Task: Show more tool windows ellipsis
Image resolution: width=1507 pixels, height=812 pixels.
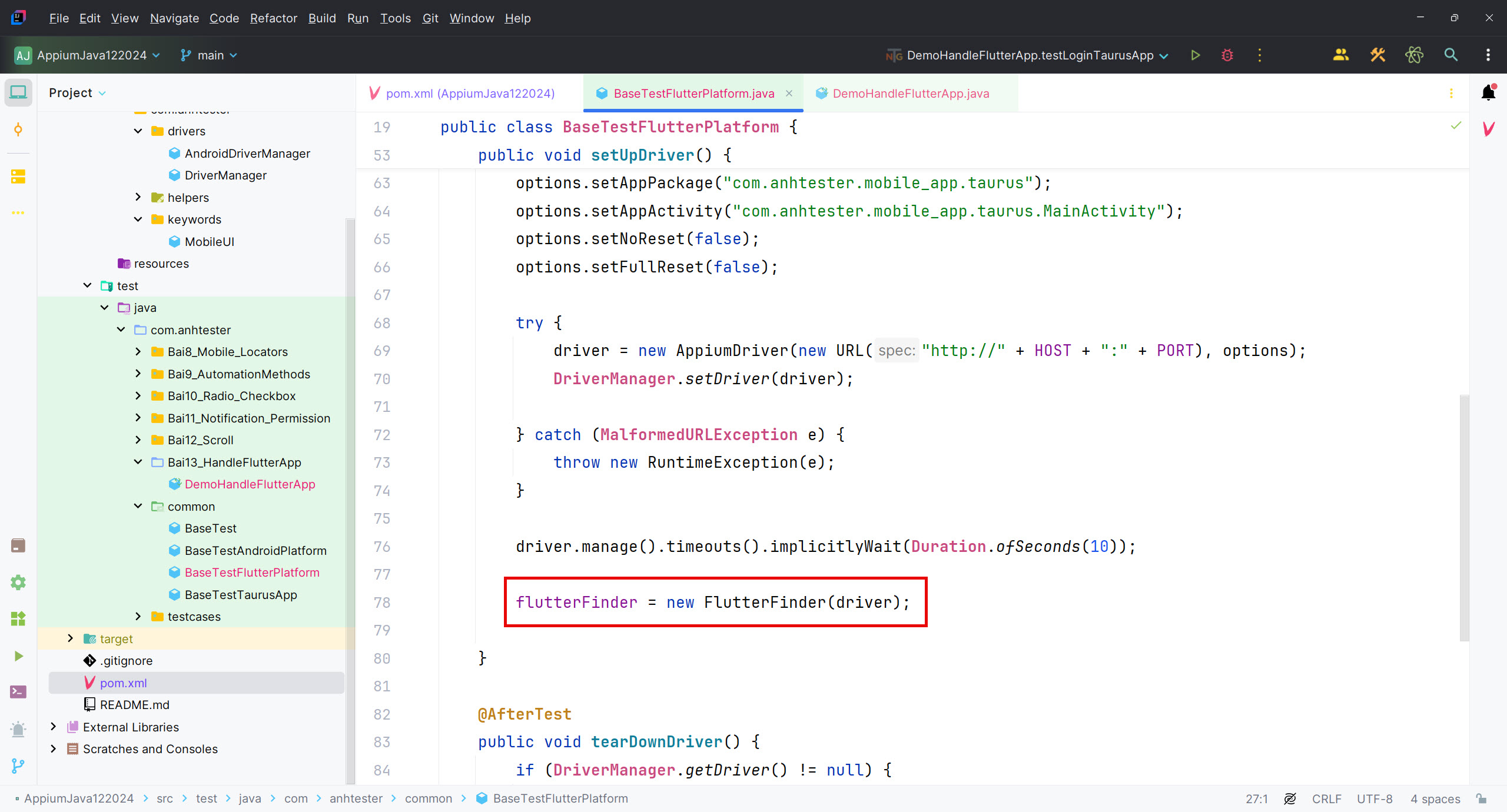Action: click(18, 212)
